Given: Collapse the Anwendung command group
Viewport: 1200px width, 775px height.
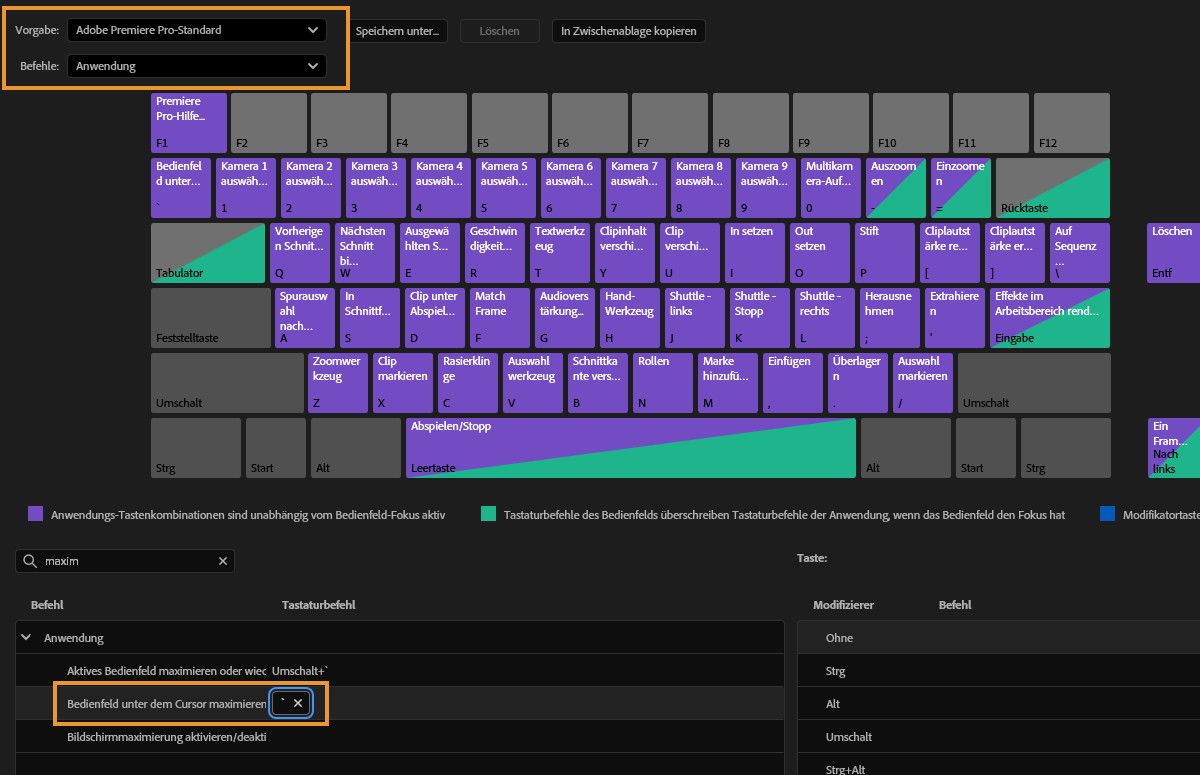Looking at the screenshot, I should (25, 637).
